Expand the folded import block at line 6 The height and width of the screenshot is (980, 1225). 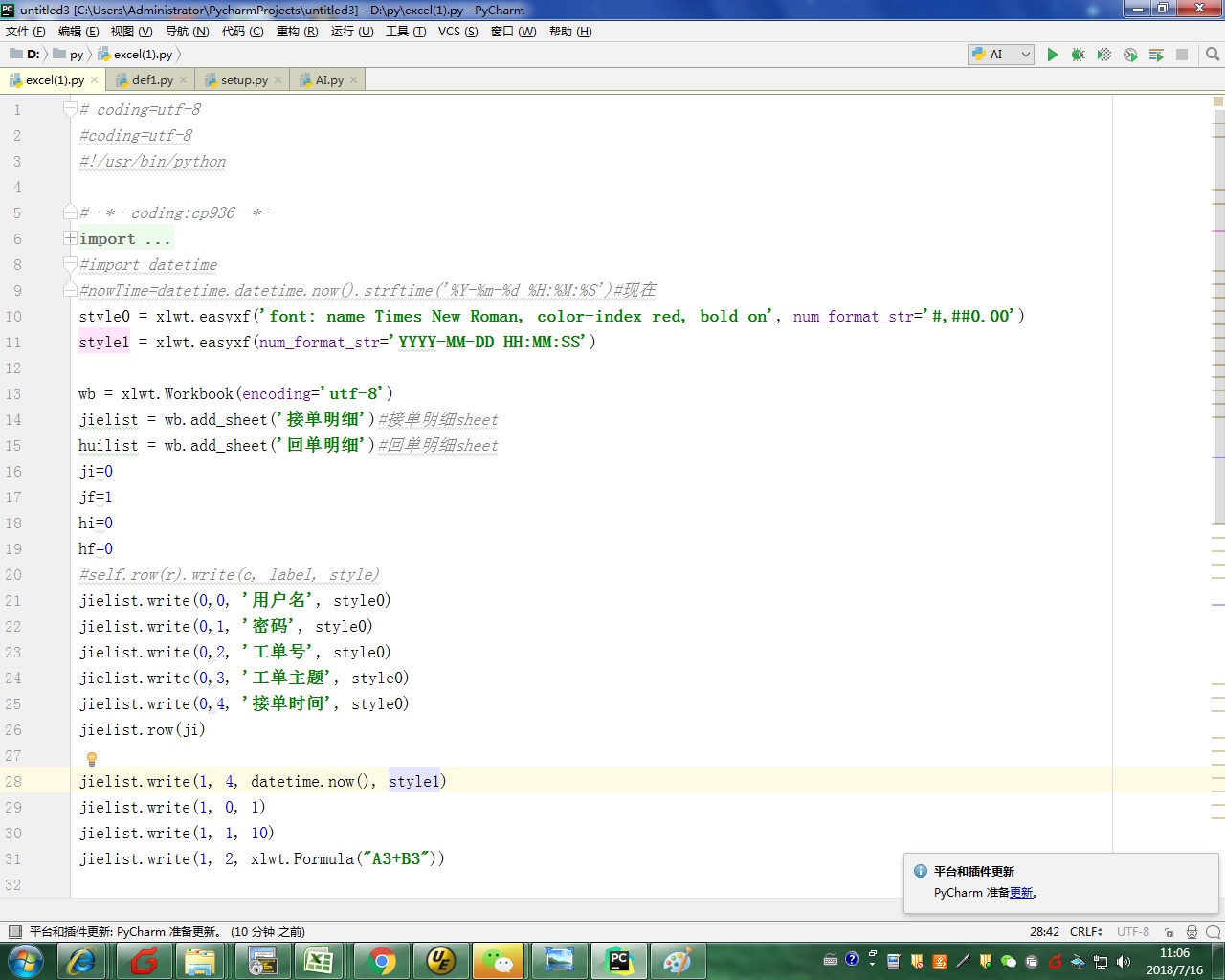click(70, 237)
